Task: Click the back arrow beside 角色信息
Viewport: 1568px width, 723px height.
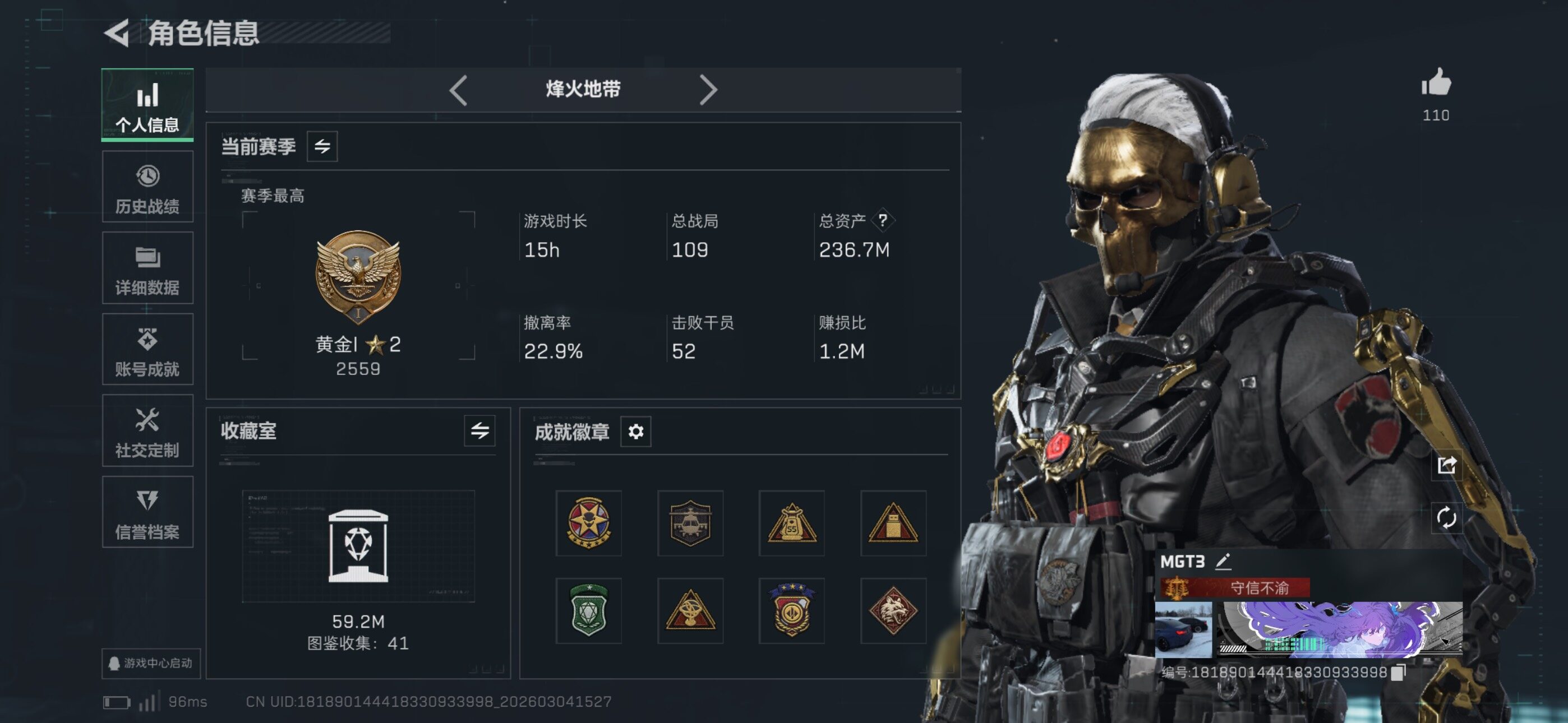Action: pos(117,33)
